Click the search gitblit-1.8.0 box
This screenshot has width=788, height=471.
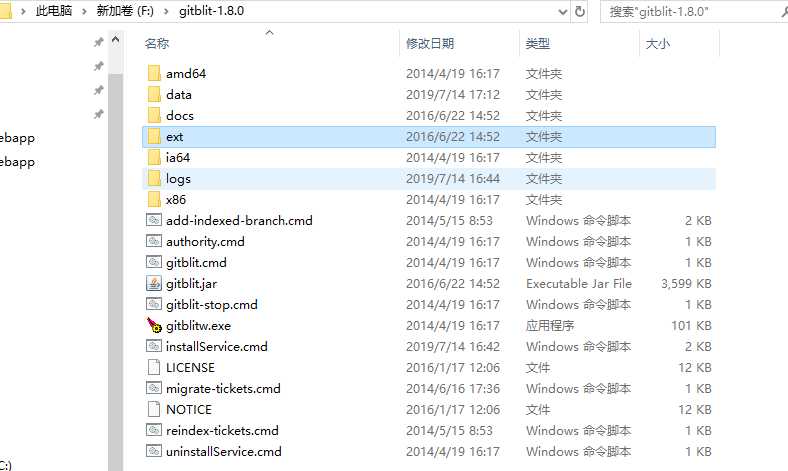(694, 12)
